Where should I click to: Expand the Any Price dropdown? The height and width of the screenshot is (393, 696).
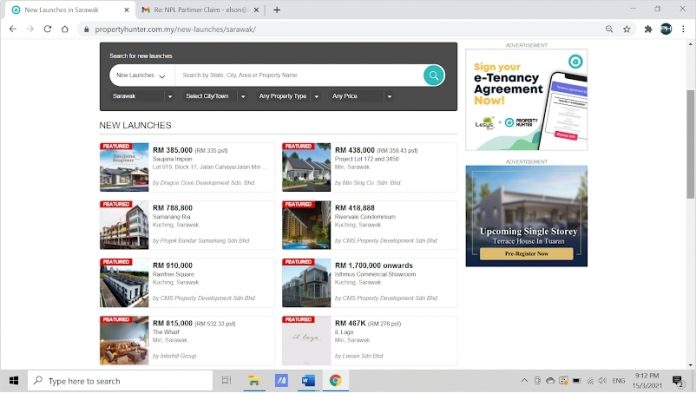[x=362, y=96]
